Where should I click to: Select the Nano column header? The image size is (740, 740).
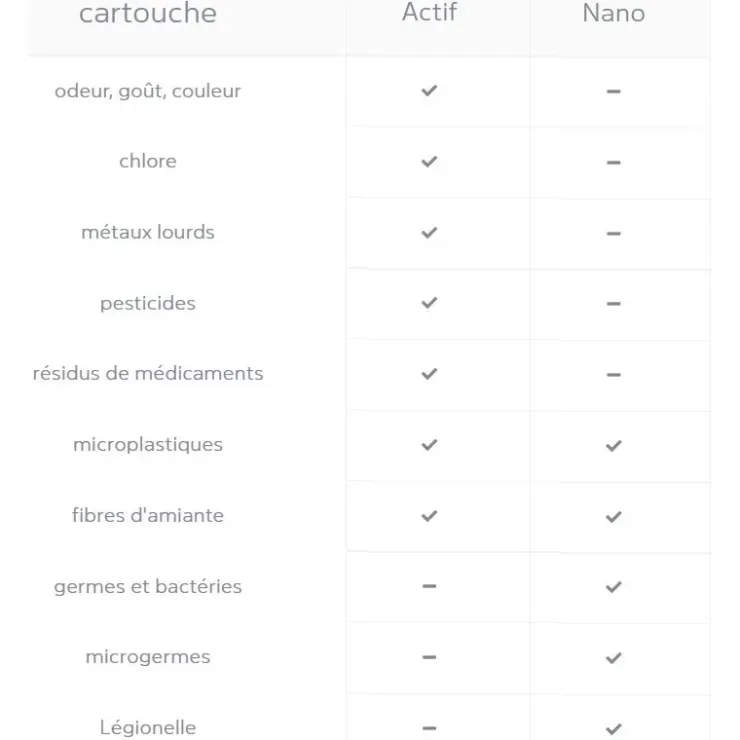pos(614,13)
